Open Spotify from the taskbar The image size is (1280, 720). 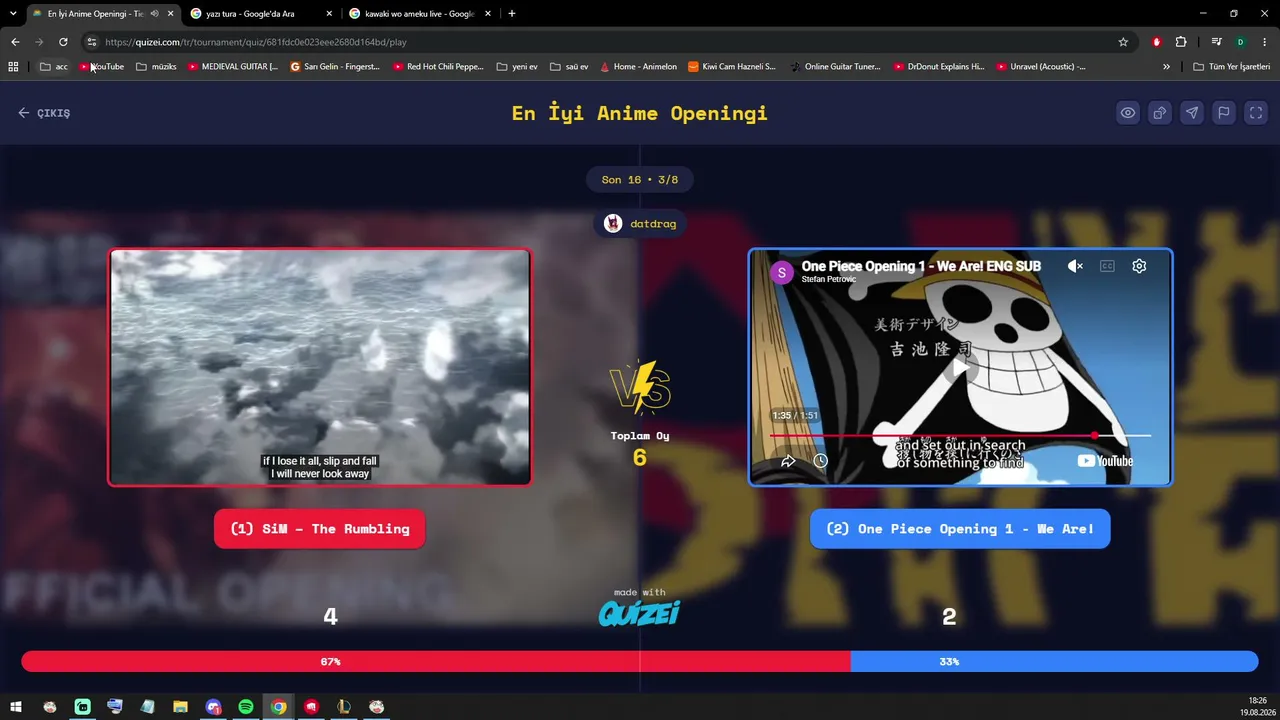click(x=246, y=707)
